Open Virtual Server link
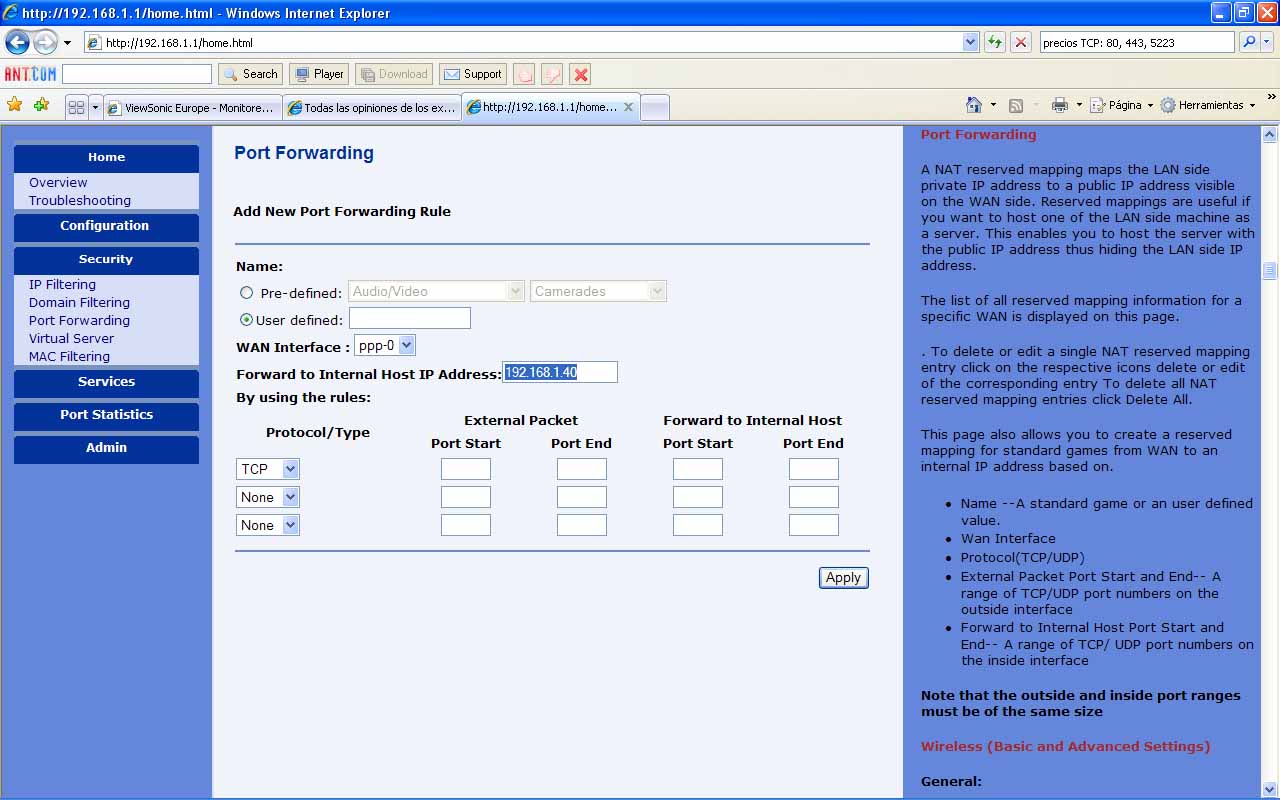The image size is (1280, 800). click(71, 339)
